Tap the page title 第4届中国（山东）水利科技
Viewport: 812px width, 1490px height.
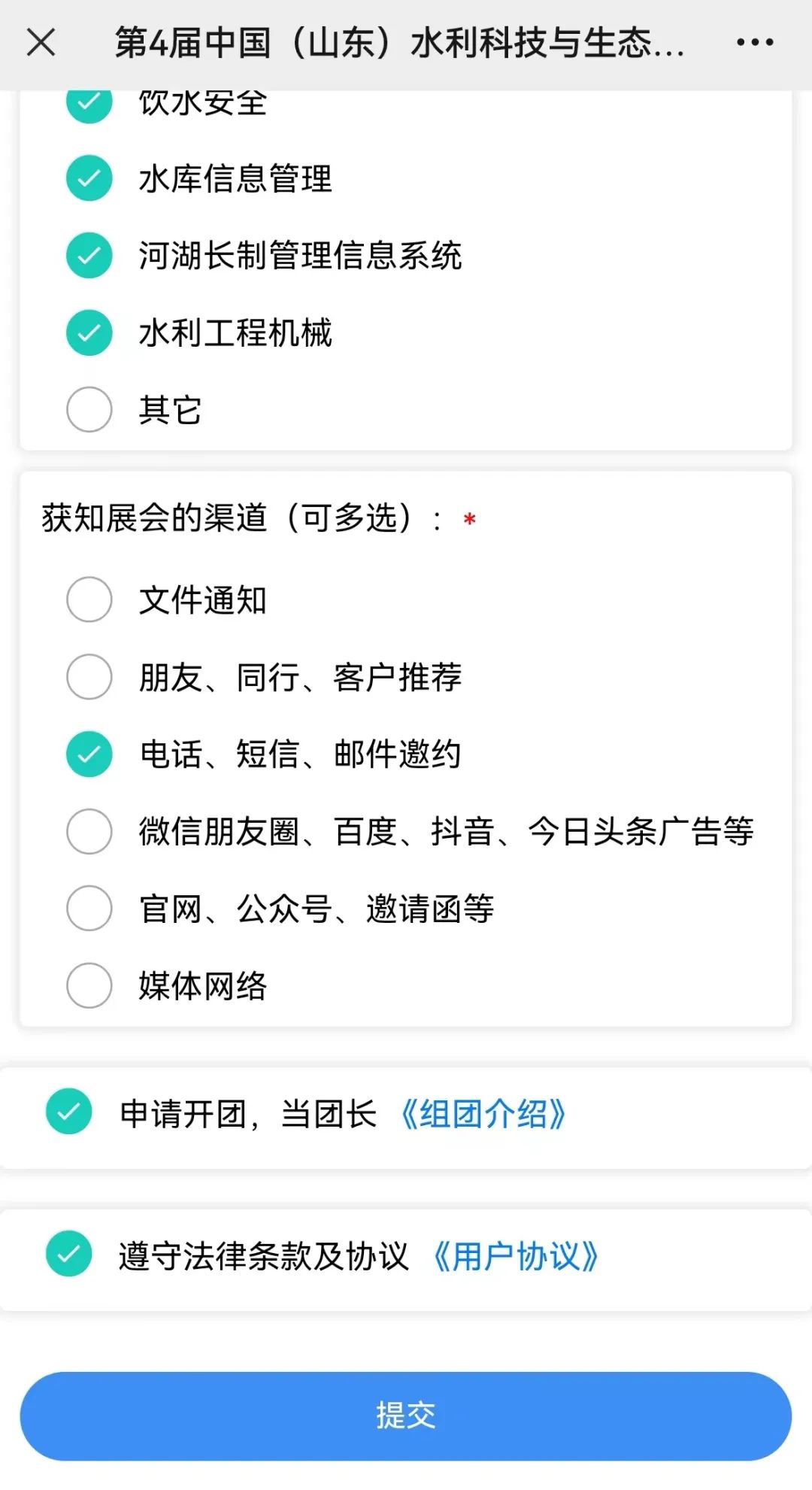point(398,42)
